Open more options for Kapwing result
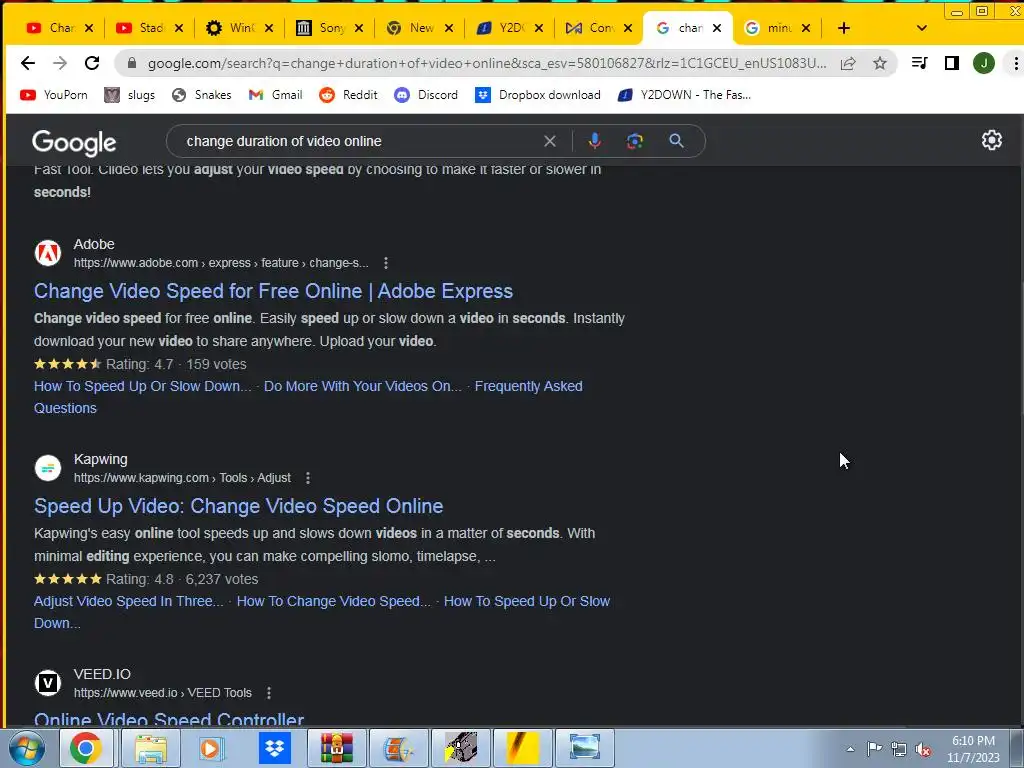 [308, 478]
